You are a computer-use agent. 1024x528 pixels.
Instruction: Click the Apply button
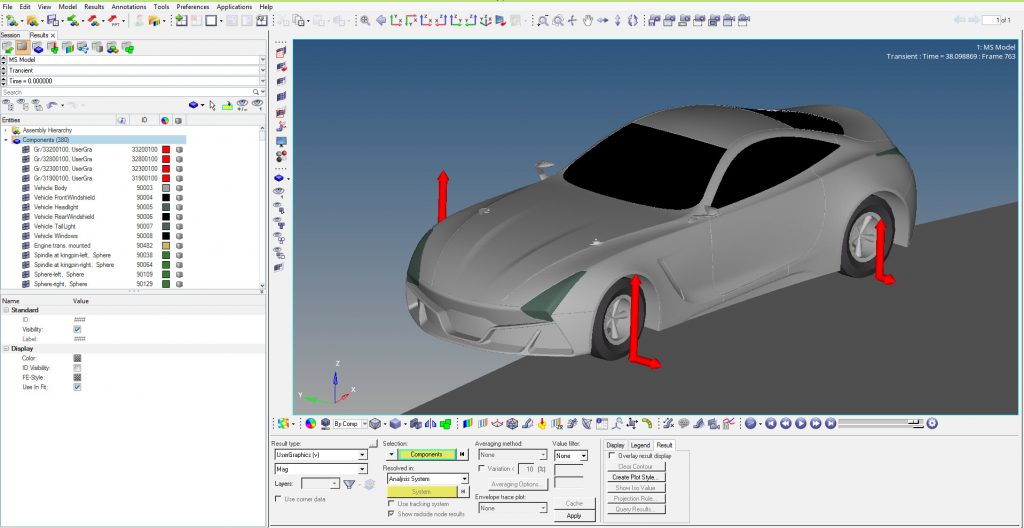coord(574,515)
